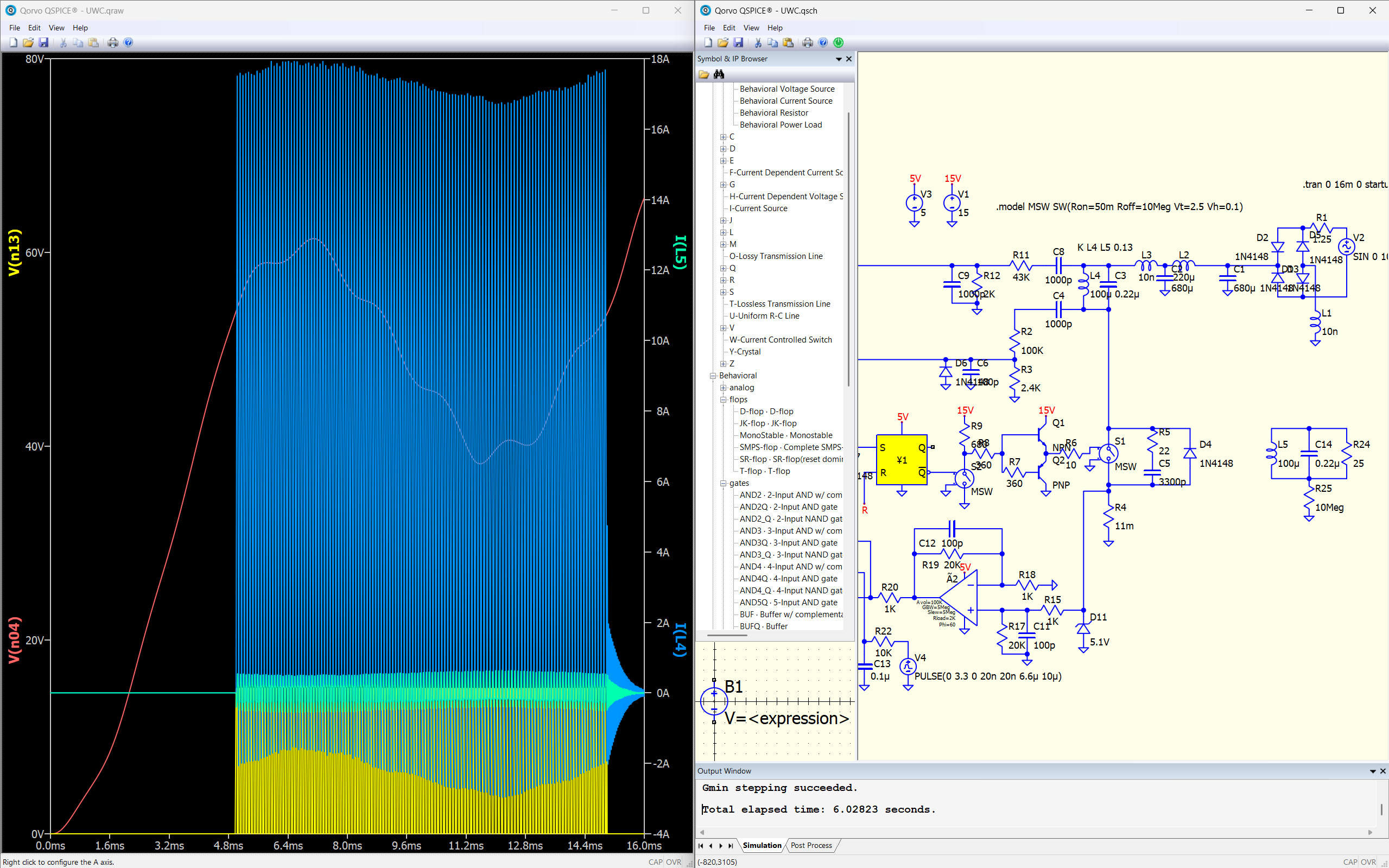Screen dimensions: 1389x868
Task: Click the New document icon in the schematic toolbar
Action: [x=708, y=42]
